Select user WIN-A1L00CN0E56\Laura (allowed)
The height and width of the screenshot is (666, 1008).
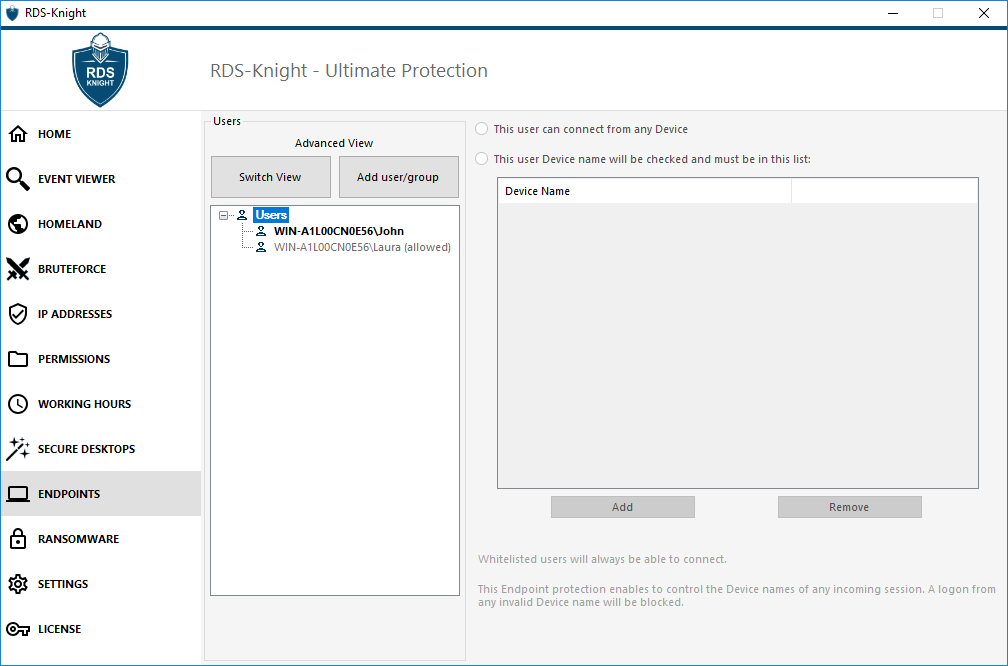(363, 247)
